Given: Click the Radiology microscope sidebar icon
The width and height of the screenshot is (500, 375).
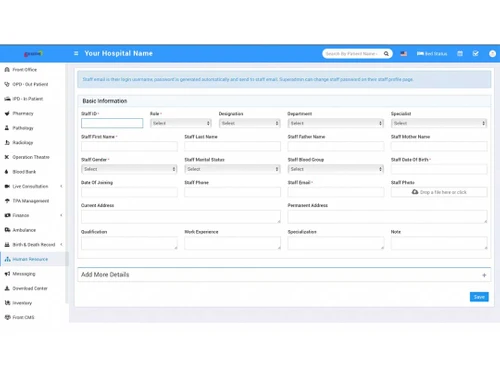Looking at the screenshot, I should [x=7, y=143].
